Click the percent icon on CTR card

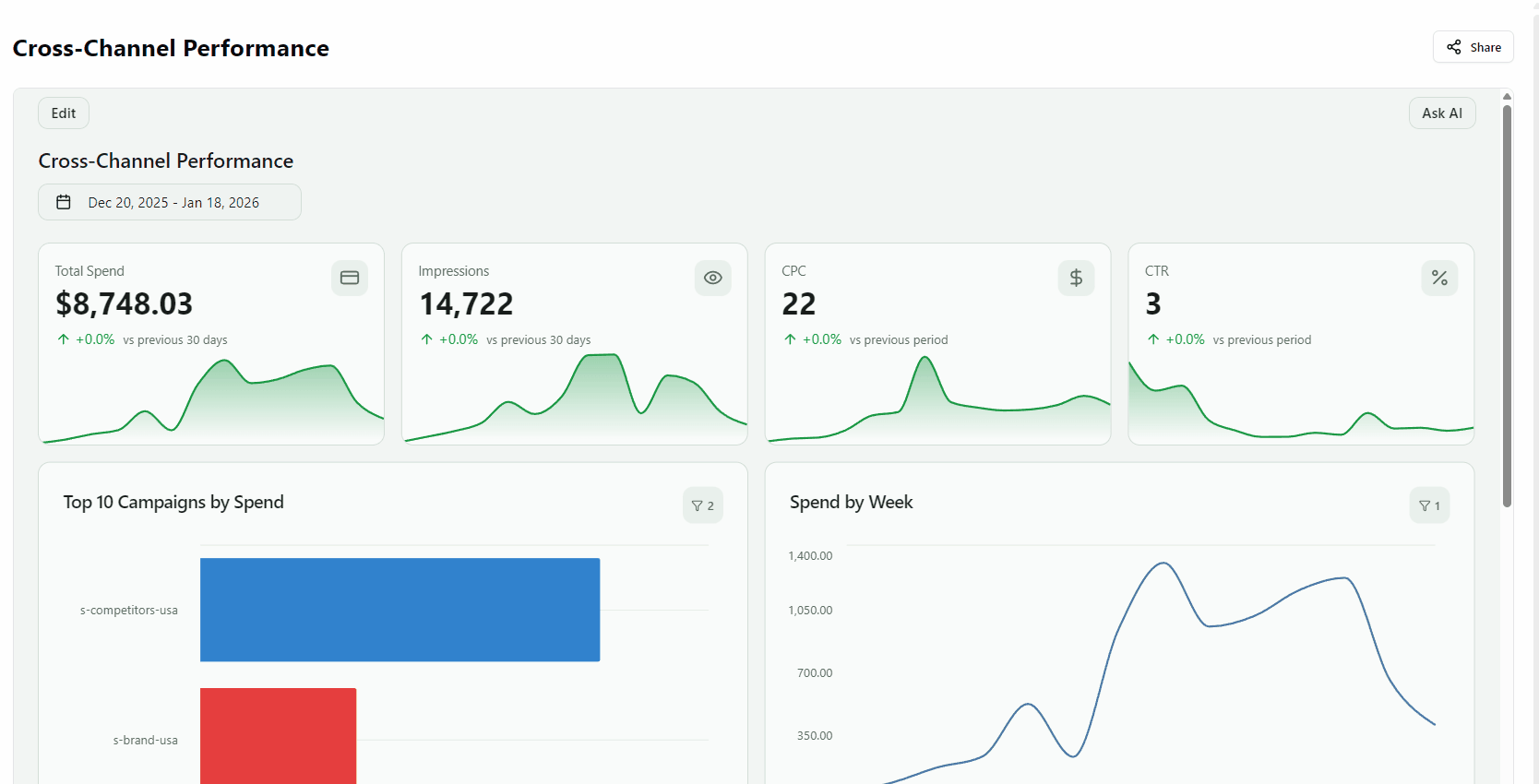(1439, 278)
